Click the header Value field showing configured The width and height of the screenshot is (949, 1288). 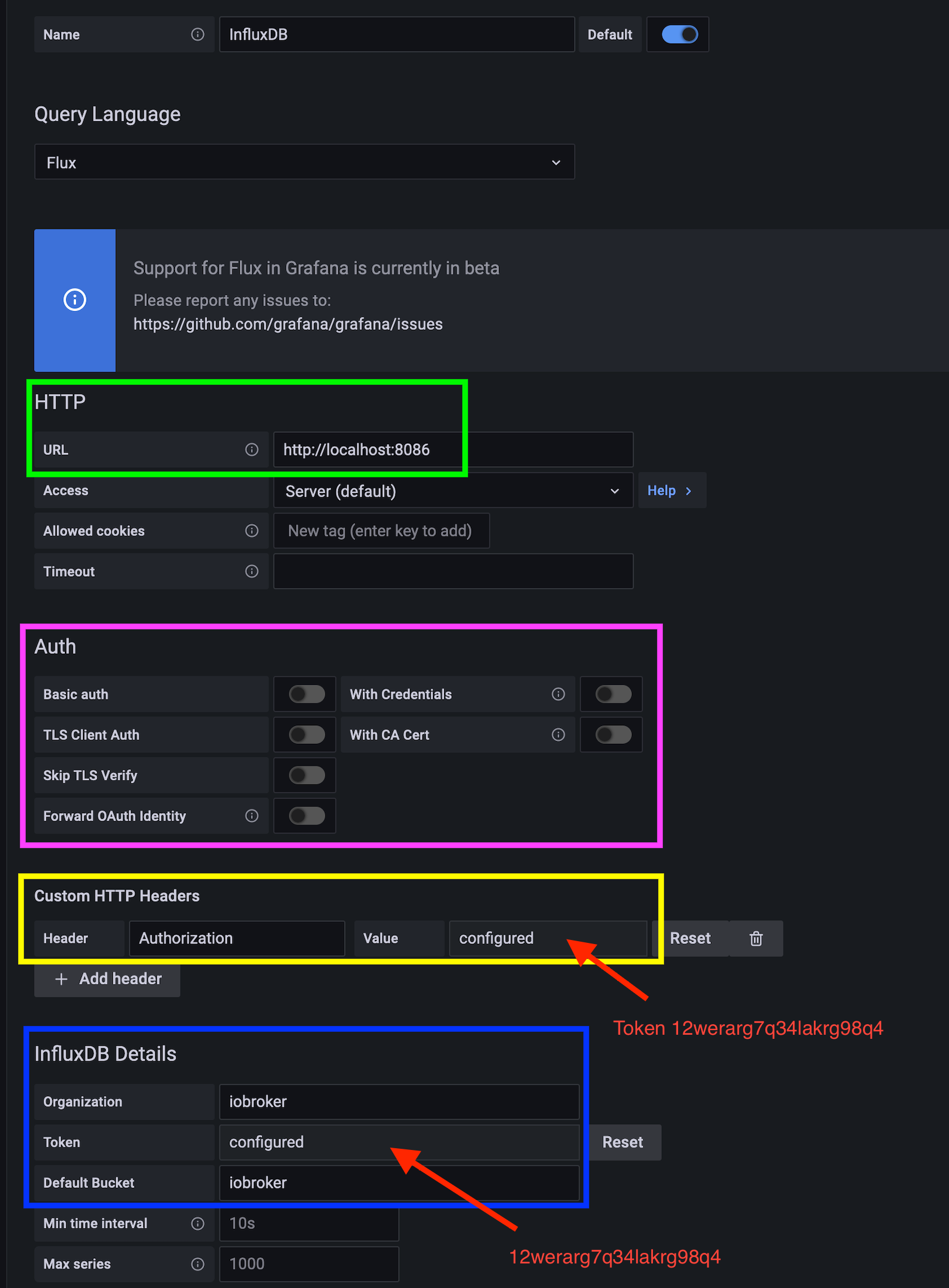[548, 938]
